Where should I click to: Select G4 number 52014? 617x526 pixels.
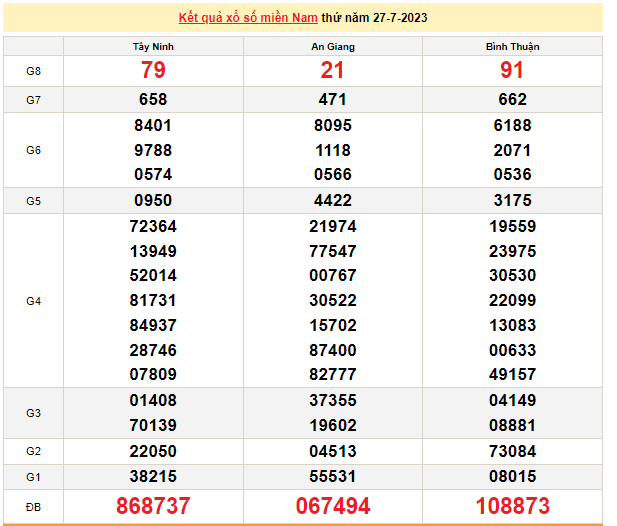(x=153, y=275)
